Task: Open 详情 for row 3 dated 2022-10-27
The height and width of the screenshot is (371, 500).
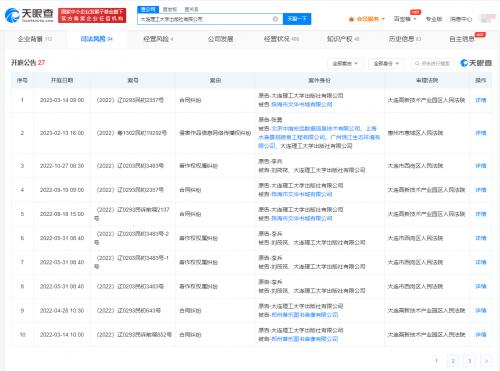Action: (480, 166)
